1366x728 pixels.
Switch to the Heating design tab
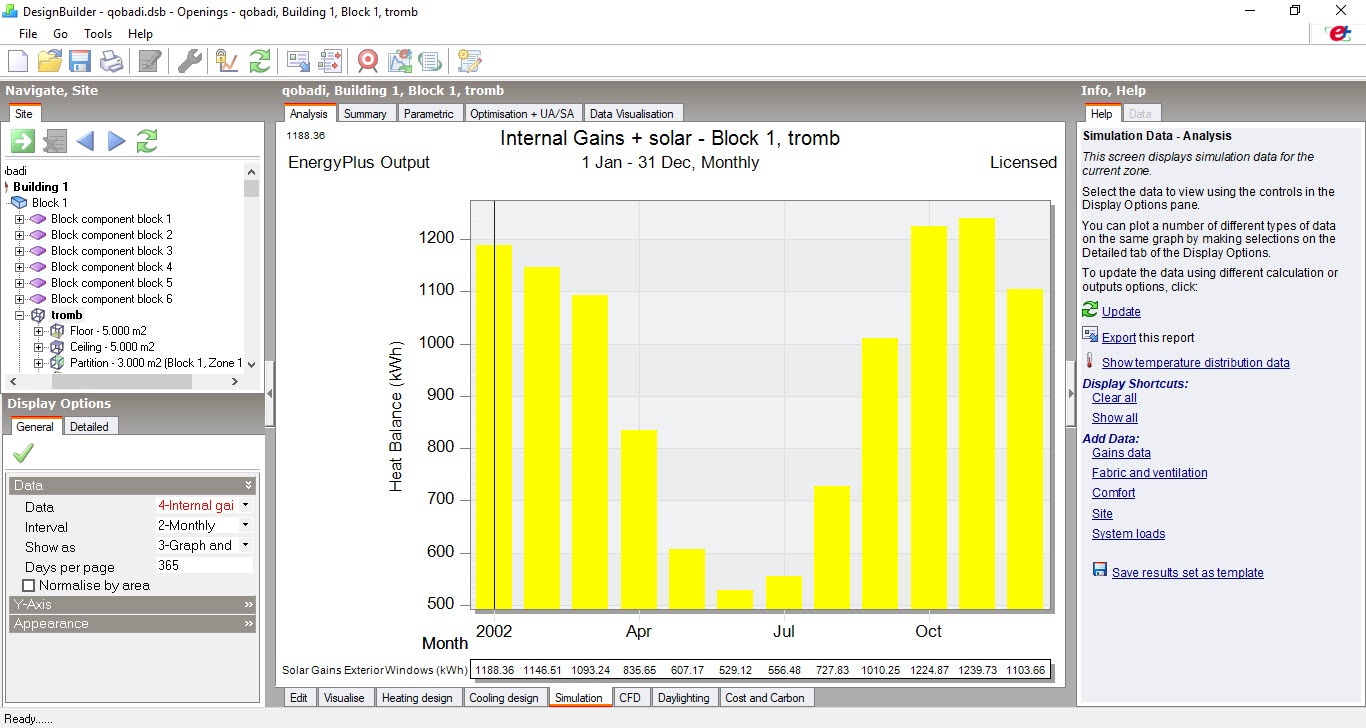point(417,698)
